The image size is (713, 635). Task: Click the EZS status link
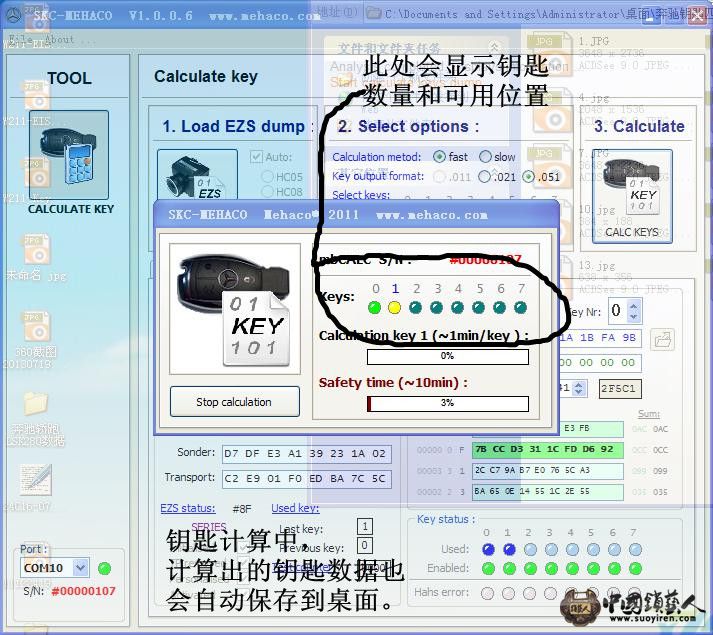pos(188,508)
